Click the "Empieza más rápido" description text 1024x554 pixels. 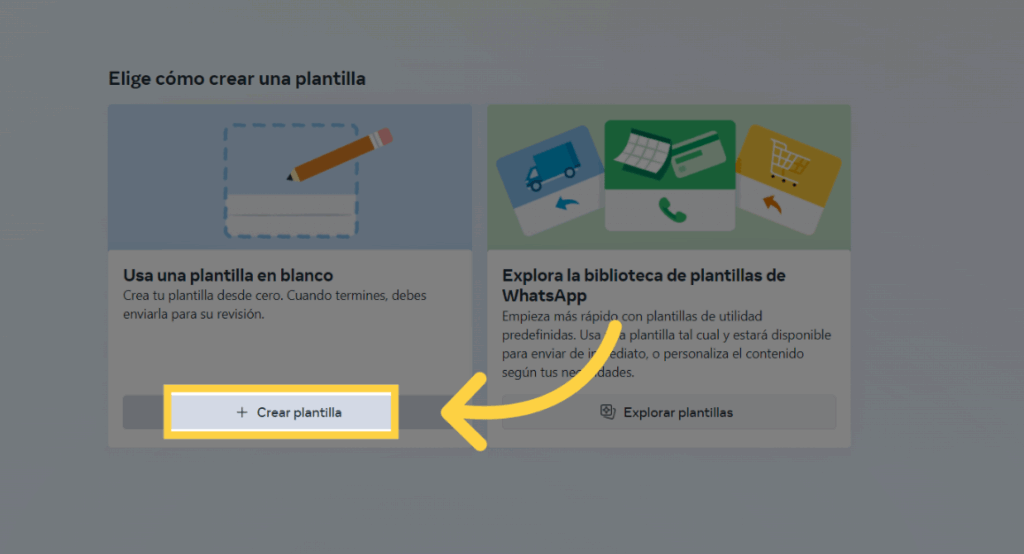tap(666, 344)
